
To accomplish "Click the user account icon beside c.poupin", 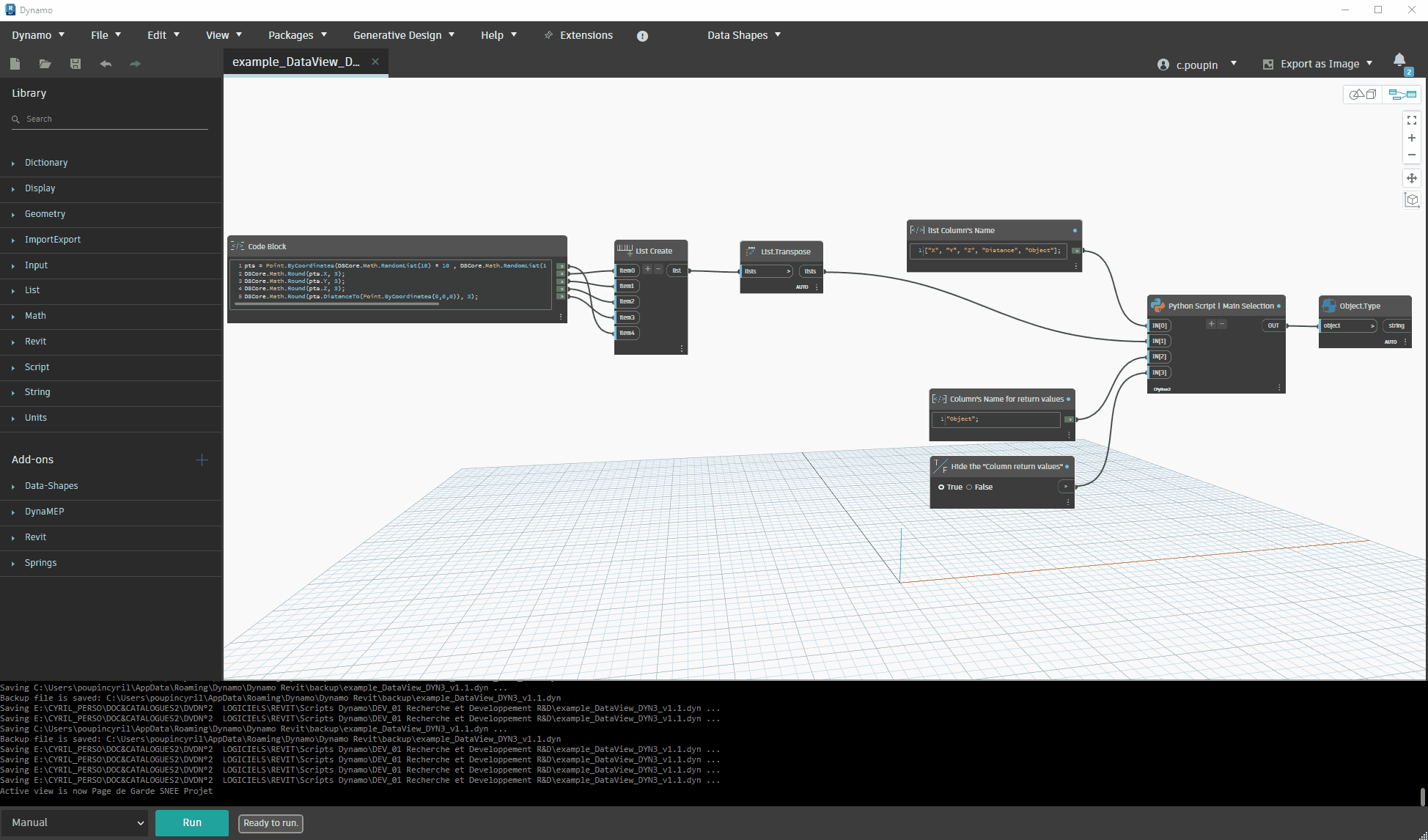I will coord(1163,65).
